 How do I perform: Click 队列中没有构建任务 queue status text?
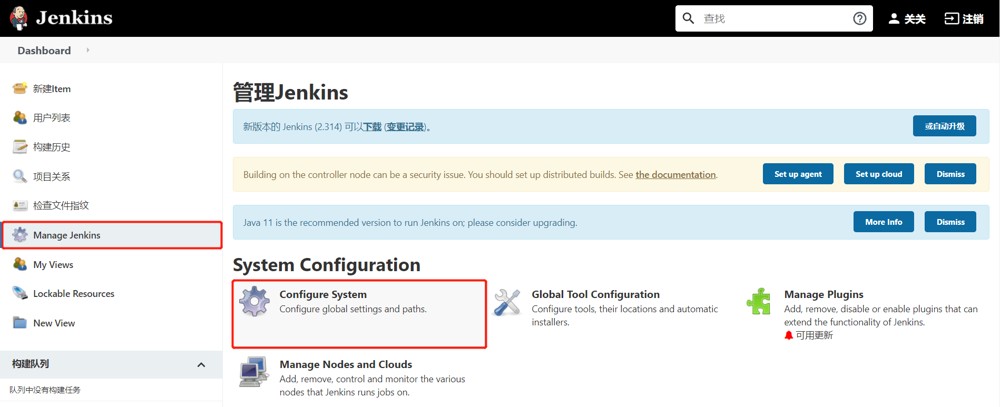point(45,389)
